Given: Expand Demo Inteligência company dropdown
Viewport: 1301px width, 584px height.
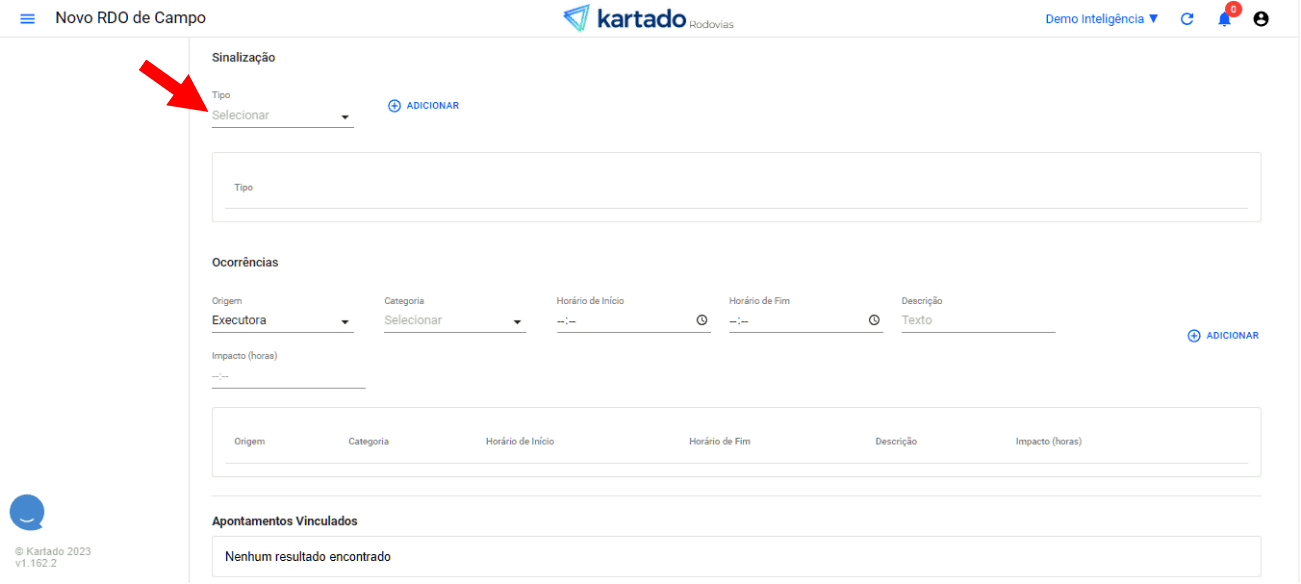Looking at the screenshot, I should (1101, 19).
